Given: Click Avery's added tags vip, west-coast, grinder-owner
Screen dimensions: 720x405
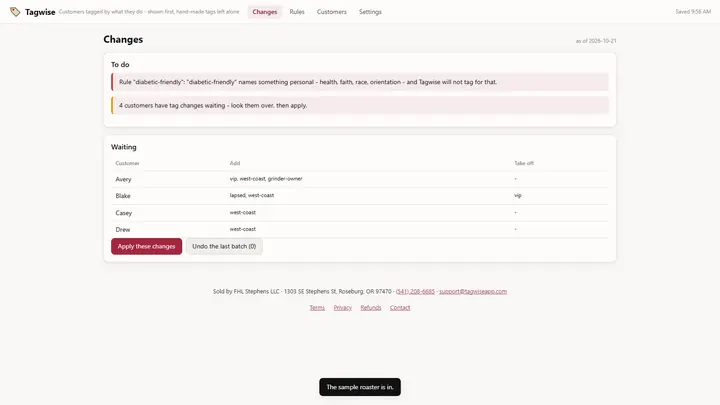Looking at the screenshot, I should point(266,179).
